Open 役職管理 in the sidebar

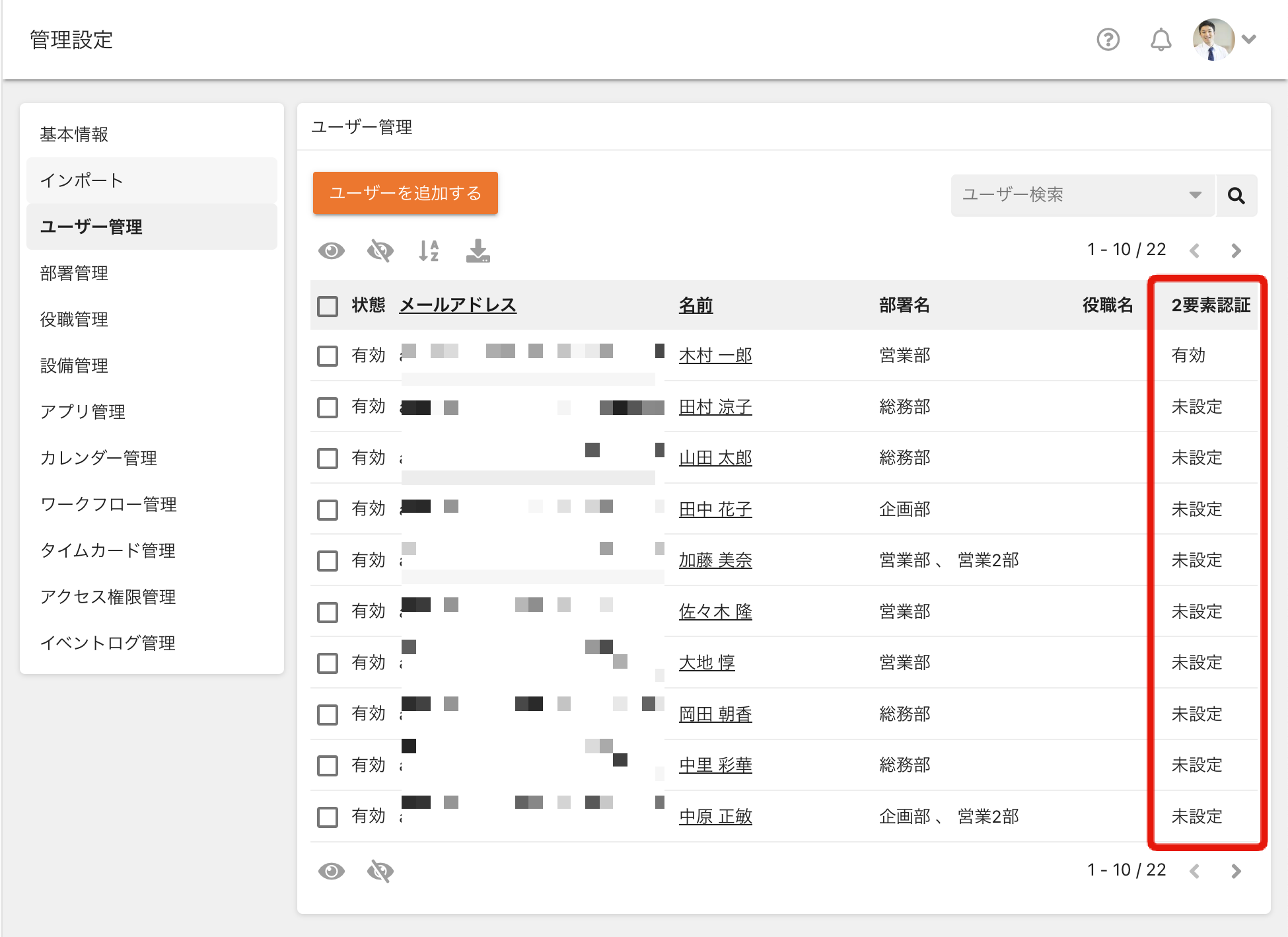(152, 319)
